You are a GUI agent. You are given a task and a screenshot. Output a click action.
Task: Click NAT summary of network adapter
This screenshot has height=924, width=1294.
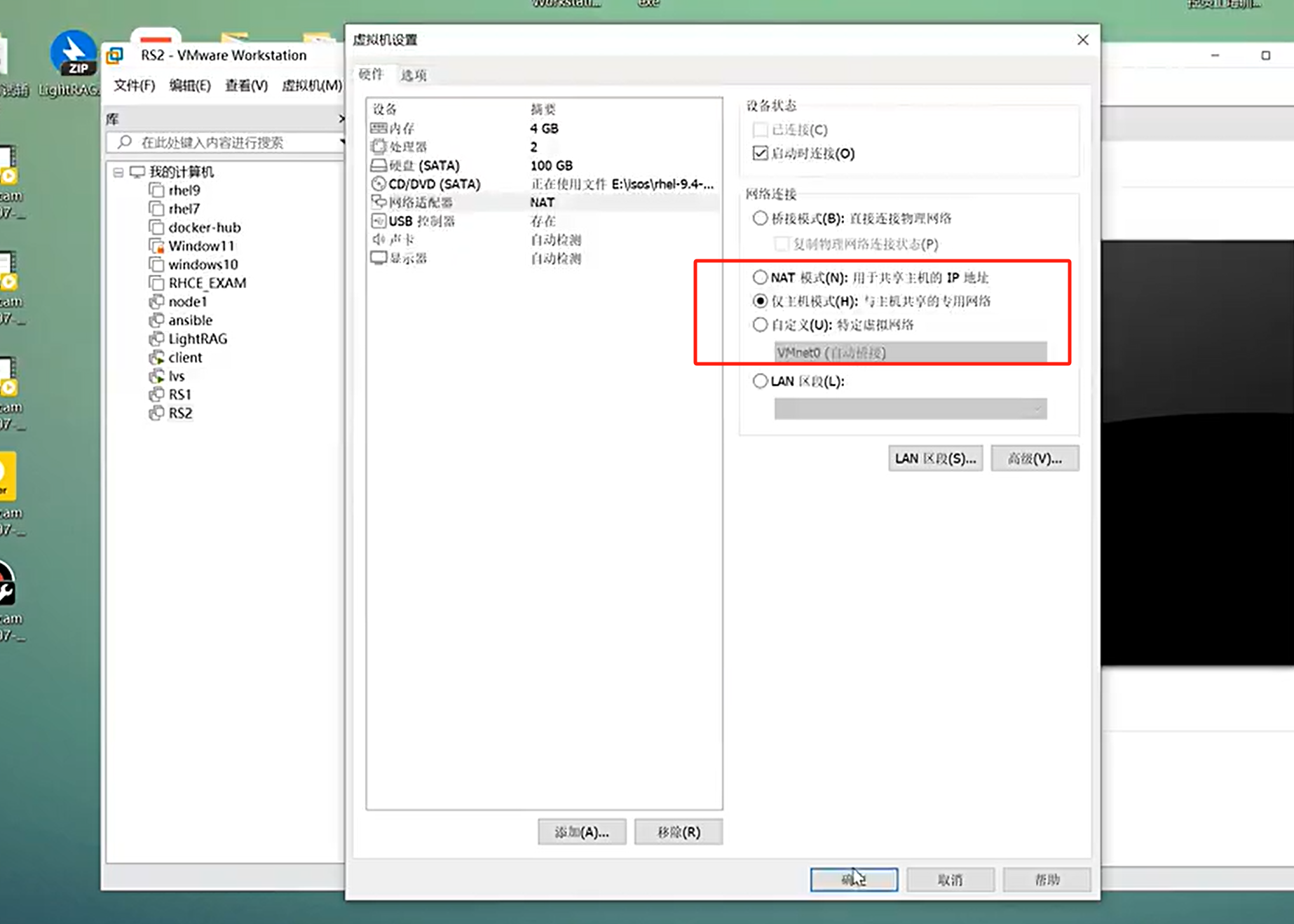pos(543,202)
